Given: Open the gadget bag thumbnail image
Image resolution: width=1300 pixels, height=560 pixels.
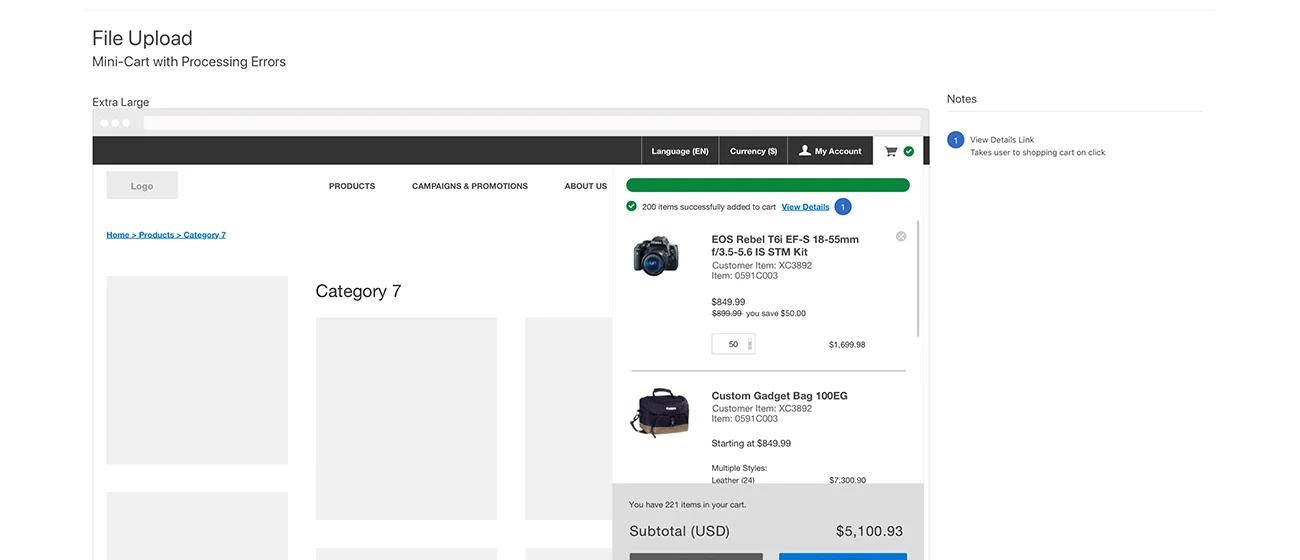Looking at the screenshot, I should [660, 412].
